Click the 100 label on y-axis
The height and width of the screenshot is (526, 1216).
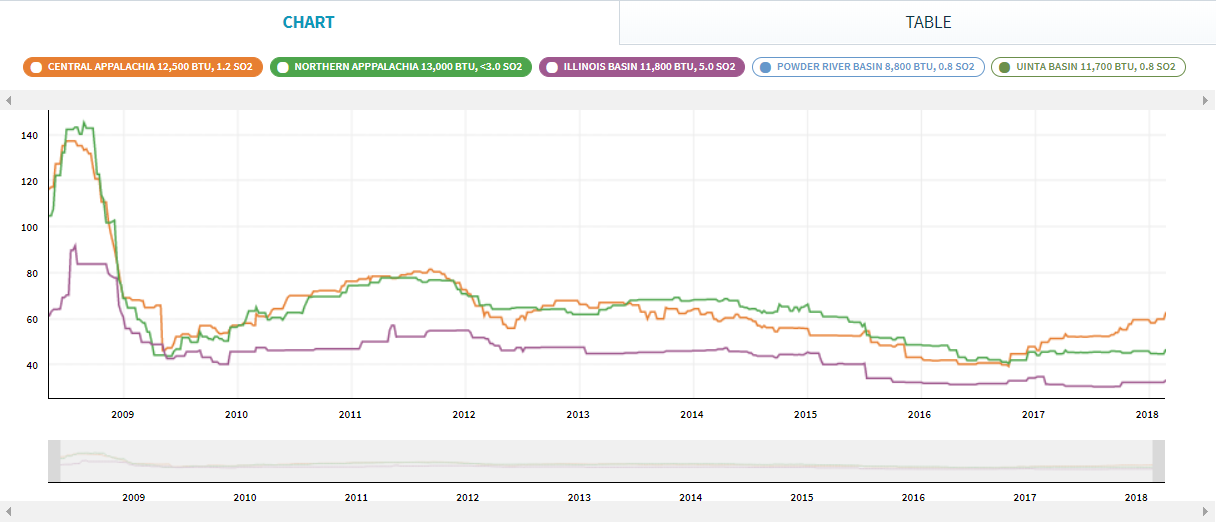point(29,227)
